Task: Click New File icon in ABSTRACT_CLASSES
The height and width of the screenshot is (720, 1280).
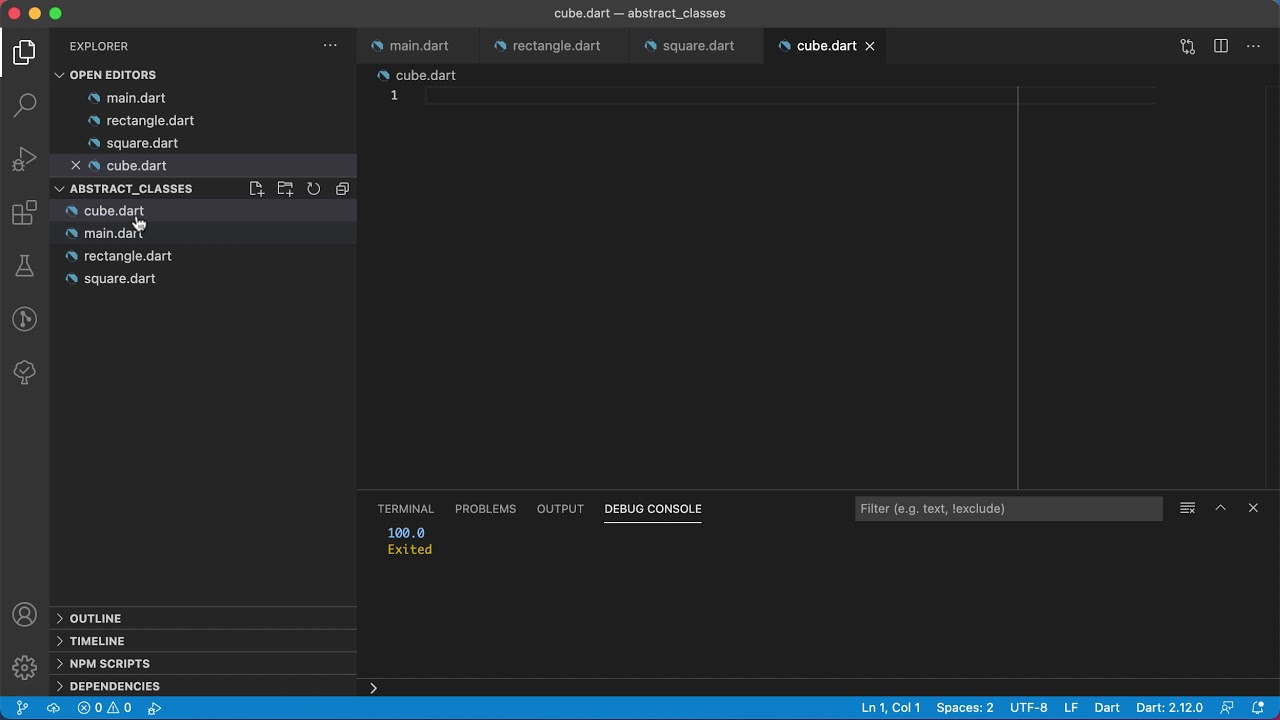Action: [257, 188]
